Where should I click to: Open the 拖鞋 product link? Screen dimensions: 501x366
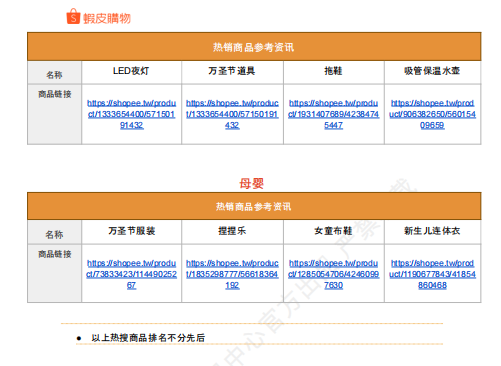coord(333,114)
